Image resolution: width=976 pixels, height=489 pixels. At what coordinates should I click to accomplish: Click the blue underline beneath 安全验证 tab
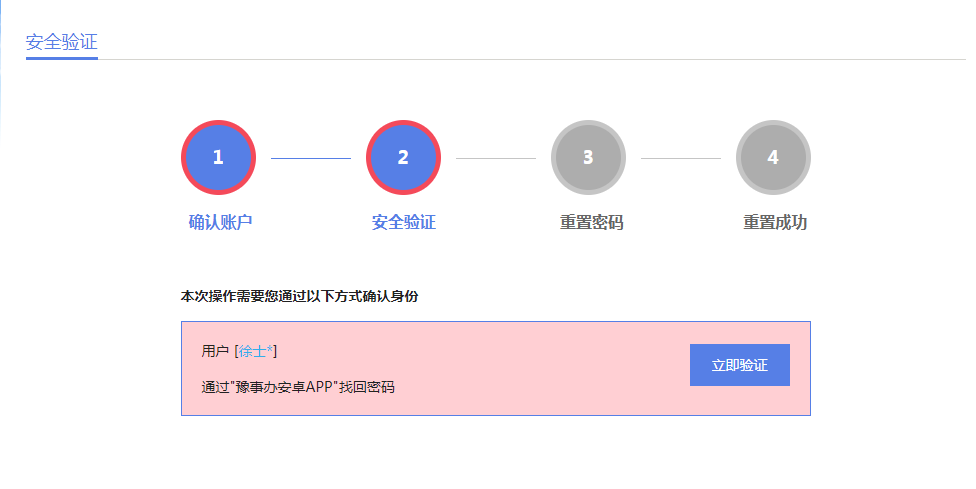tap(62, 58)
